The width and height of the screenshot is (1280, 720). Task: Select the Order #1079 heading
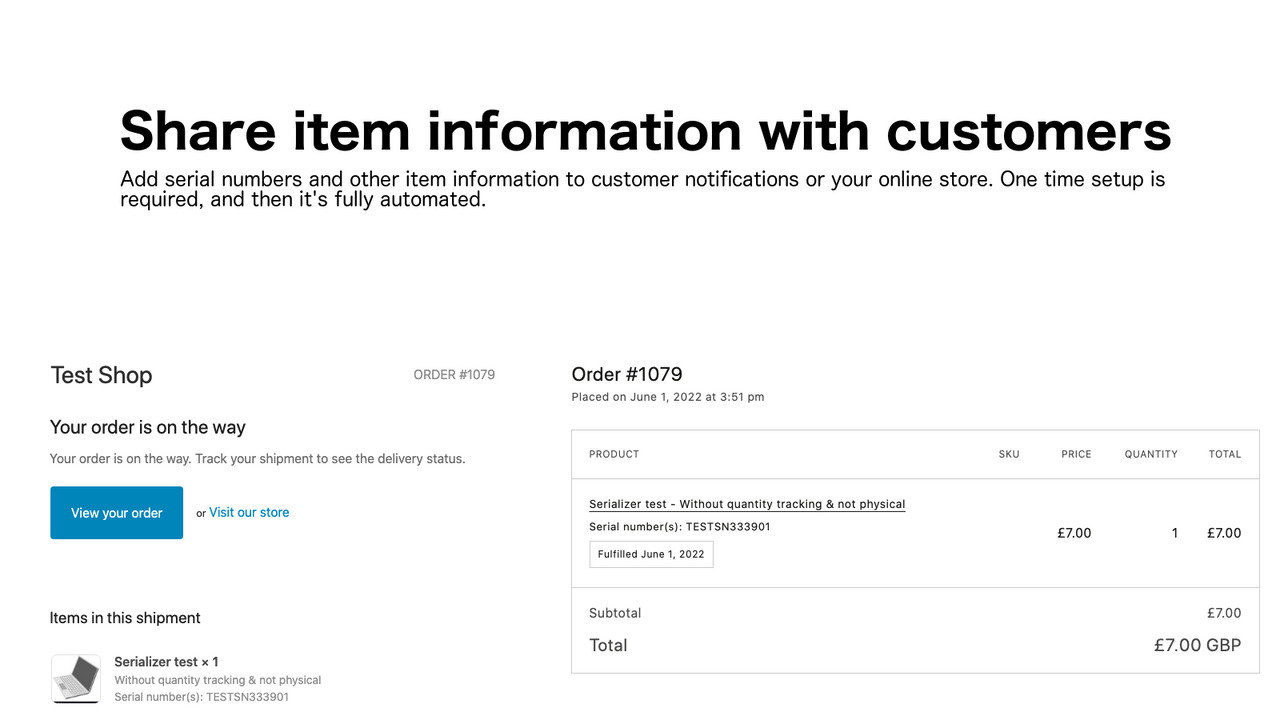pos(627,374)
